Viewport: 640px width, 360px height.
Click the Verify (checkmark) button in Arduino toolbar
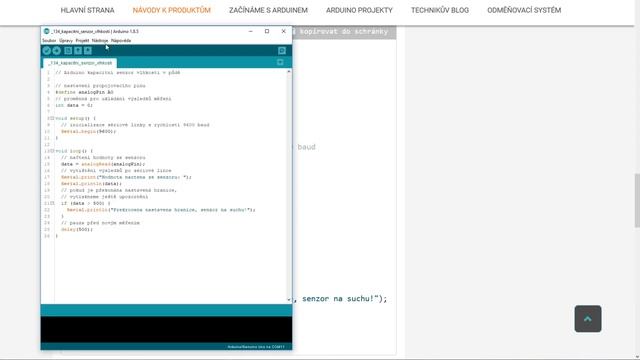47,51
